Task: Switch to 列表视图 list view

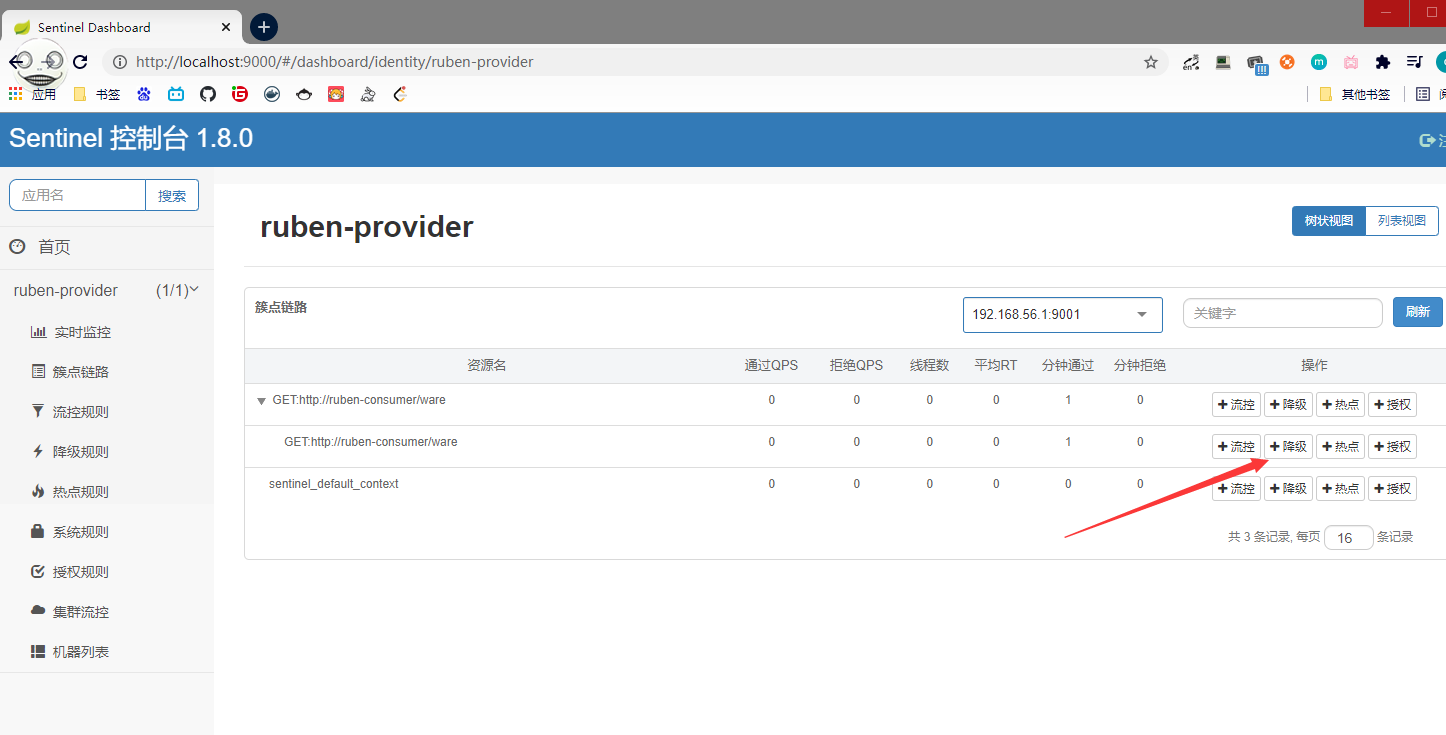Action: coord(1401,221)
